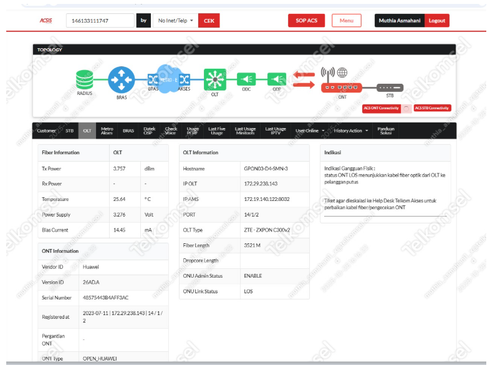
Task: Click the AKSES switch icon right of cloud
Action: (184, 79)
